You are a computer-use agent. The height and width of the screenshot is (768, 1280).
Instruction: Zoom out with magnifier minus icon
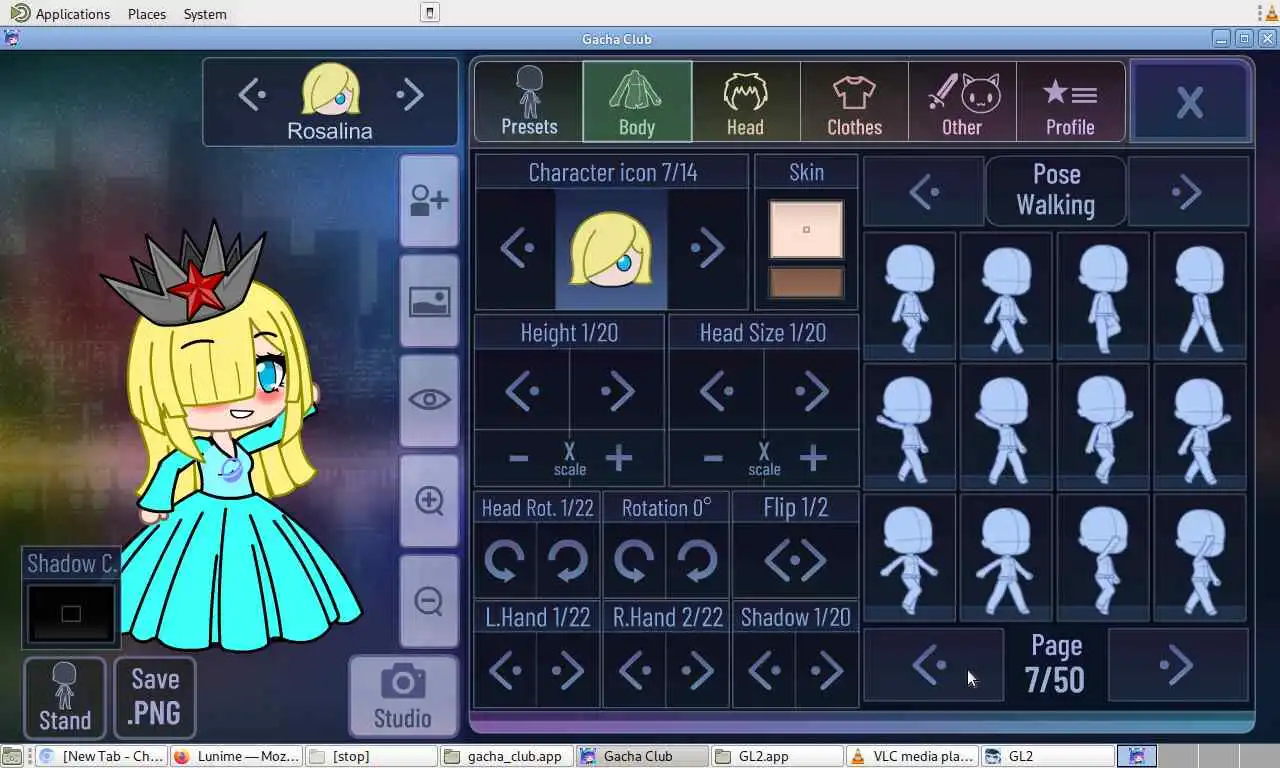click(x=429, y=601)
